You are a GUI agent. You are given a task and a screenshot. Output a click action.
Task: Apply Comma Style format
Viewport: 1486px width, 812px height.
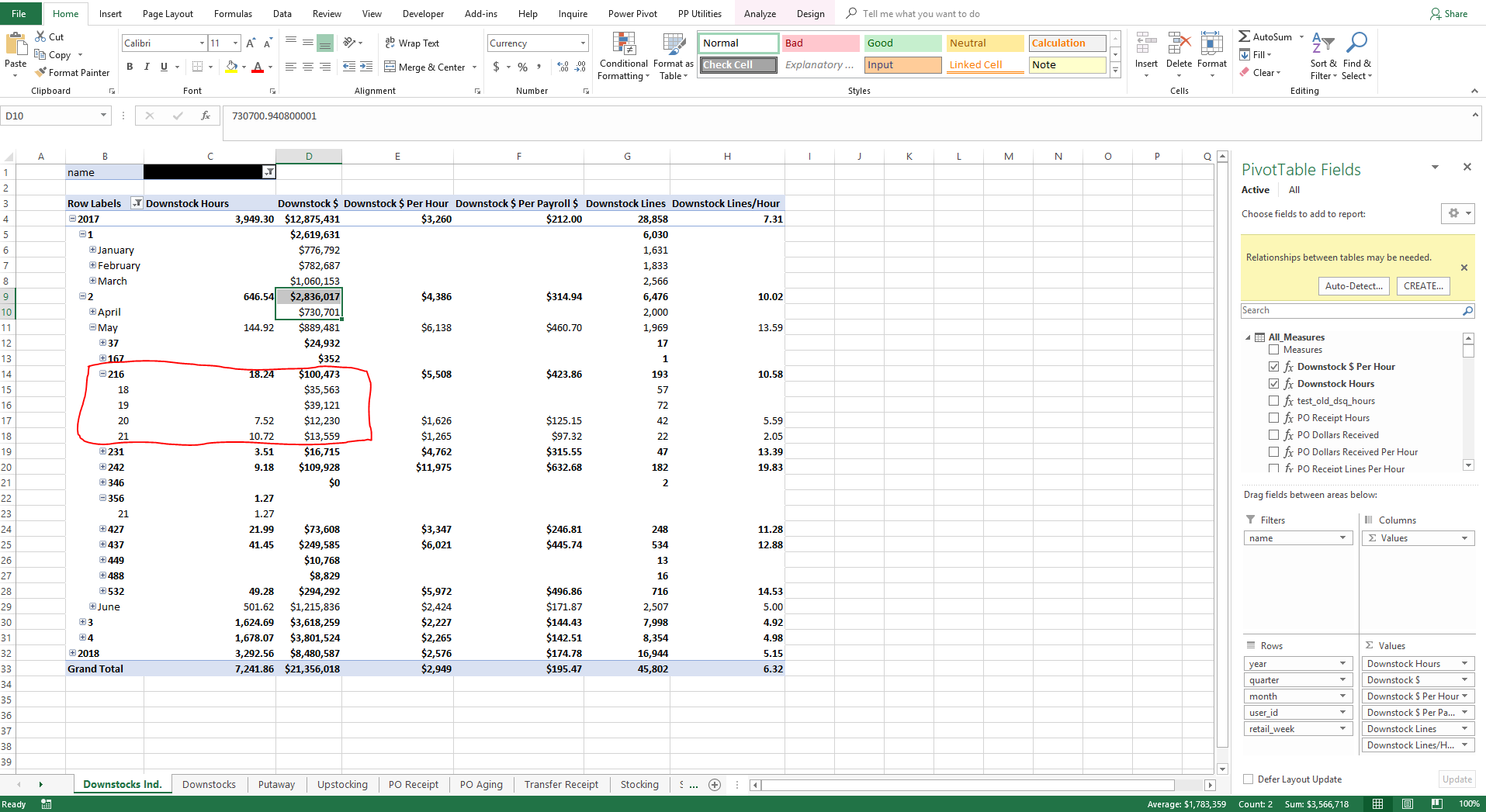point(539,67)
